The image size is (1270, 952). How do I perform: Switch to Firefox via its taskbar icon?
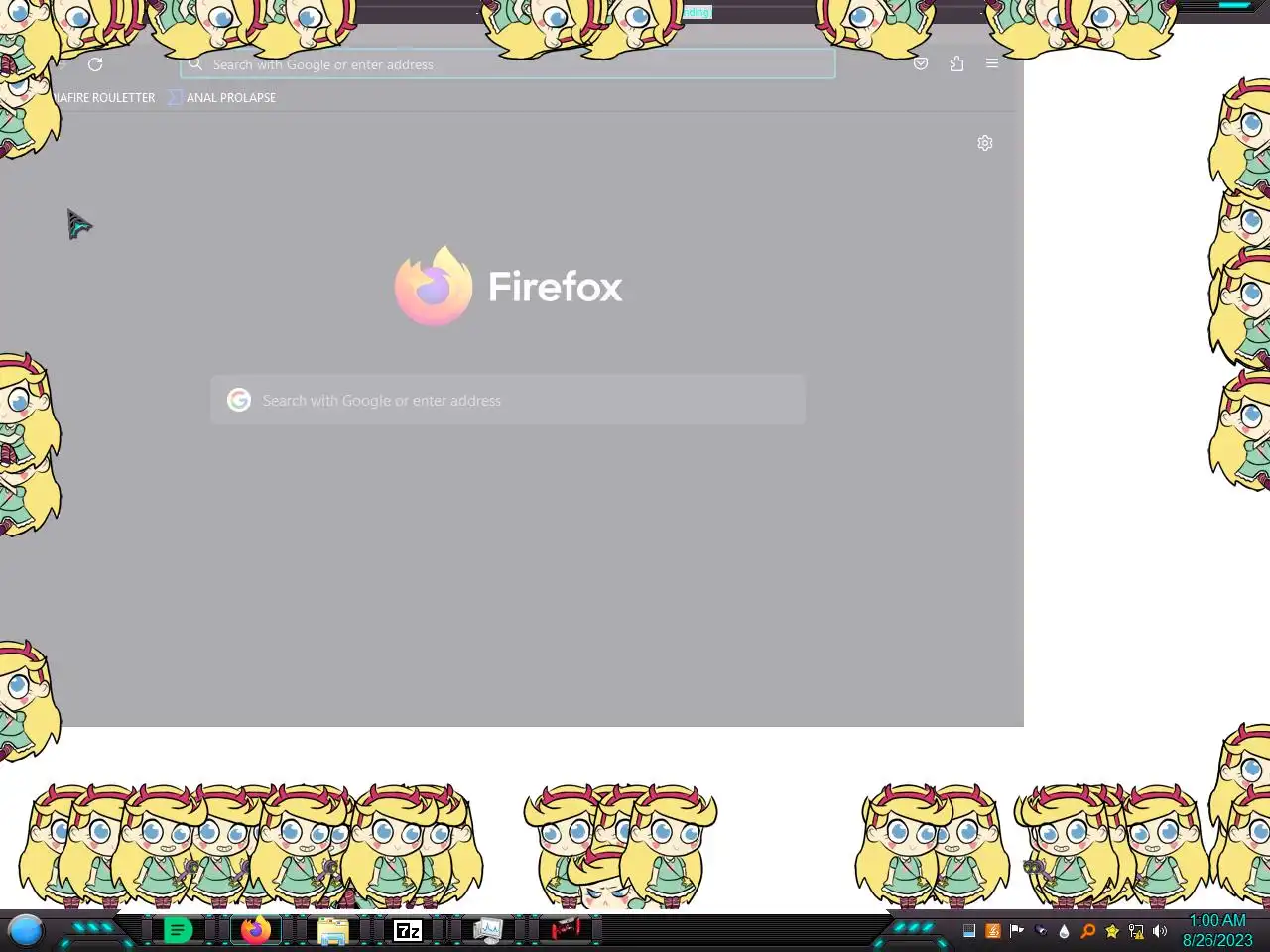[x=256, y=930]
